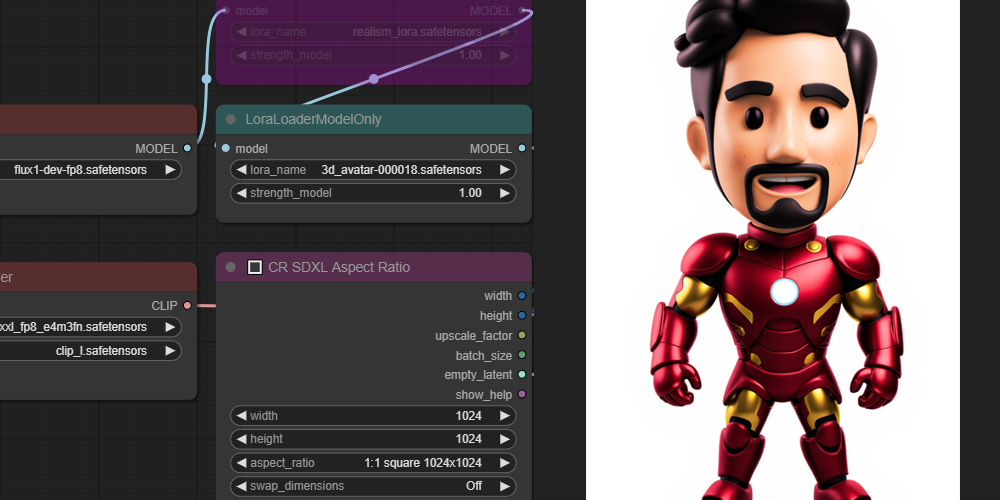Decrease strength_model in LoraLoaderModelOnly node
Image resolution: width=1000 pixels, height=500 pixels.
241,193
